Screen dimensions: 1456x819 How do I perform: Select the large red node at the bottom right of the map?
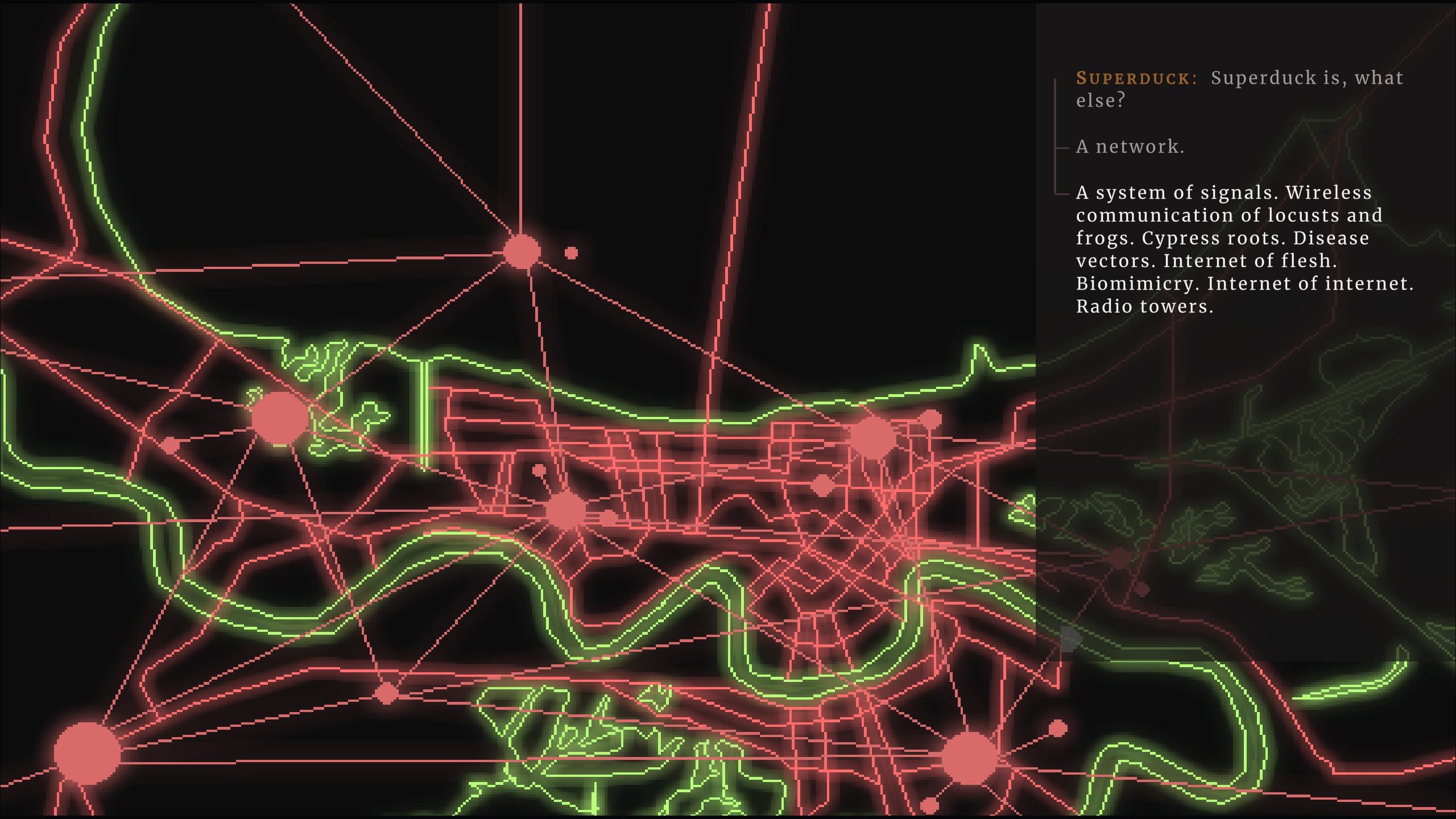pos(970,758)
